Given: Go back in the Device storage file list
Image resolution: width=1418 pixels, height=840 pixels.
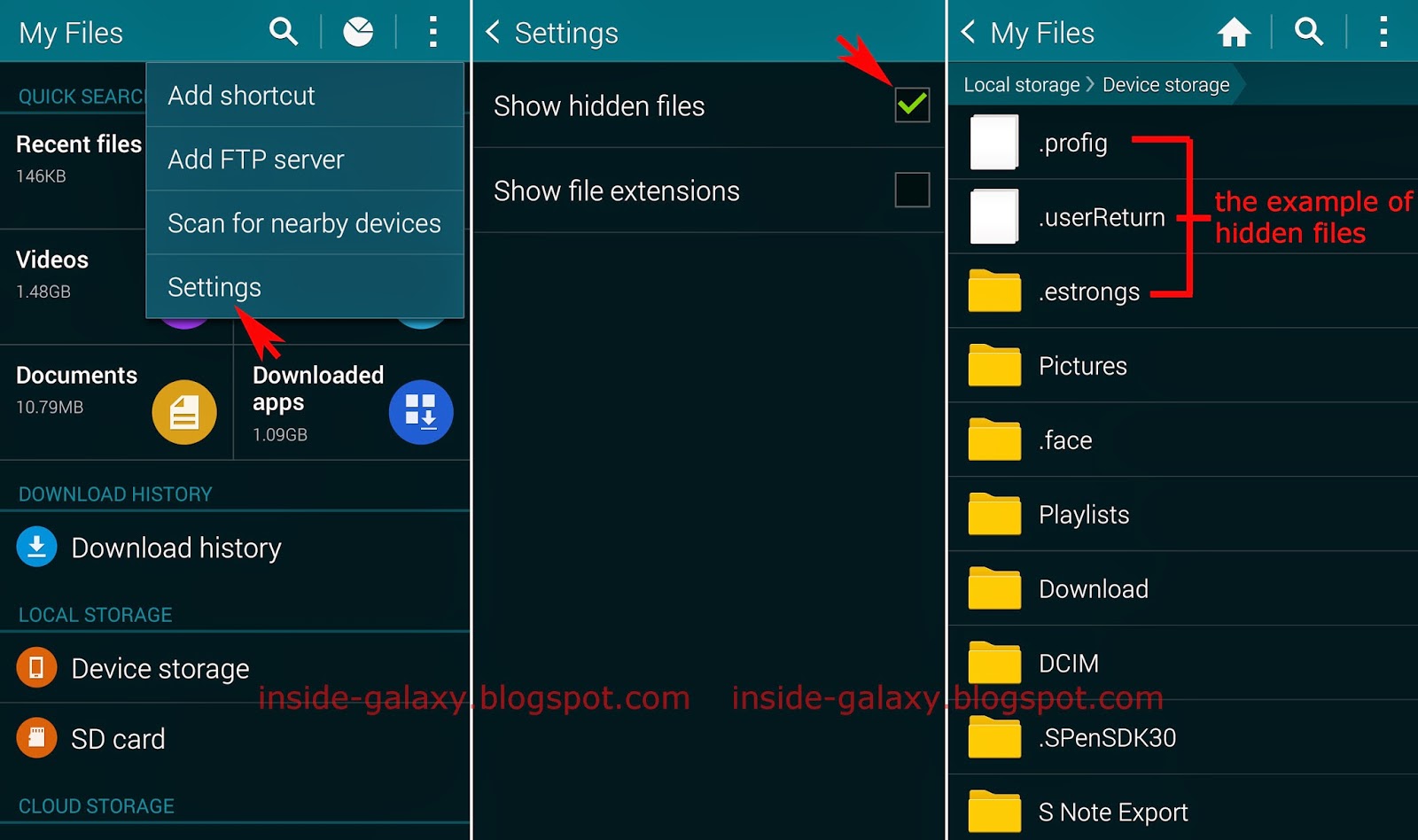Looking at the screenshot, I should (x=969, y=32).
